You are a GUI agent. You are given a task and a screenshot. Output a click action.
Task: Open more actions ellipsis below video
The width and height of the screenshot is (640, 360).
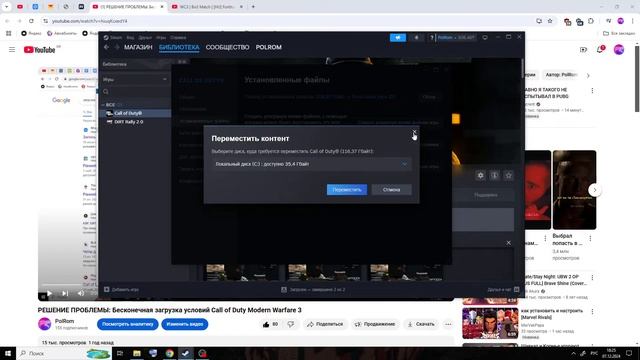[x=448, y=324]
